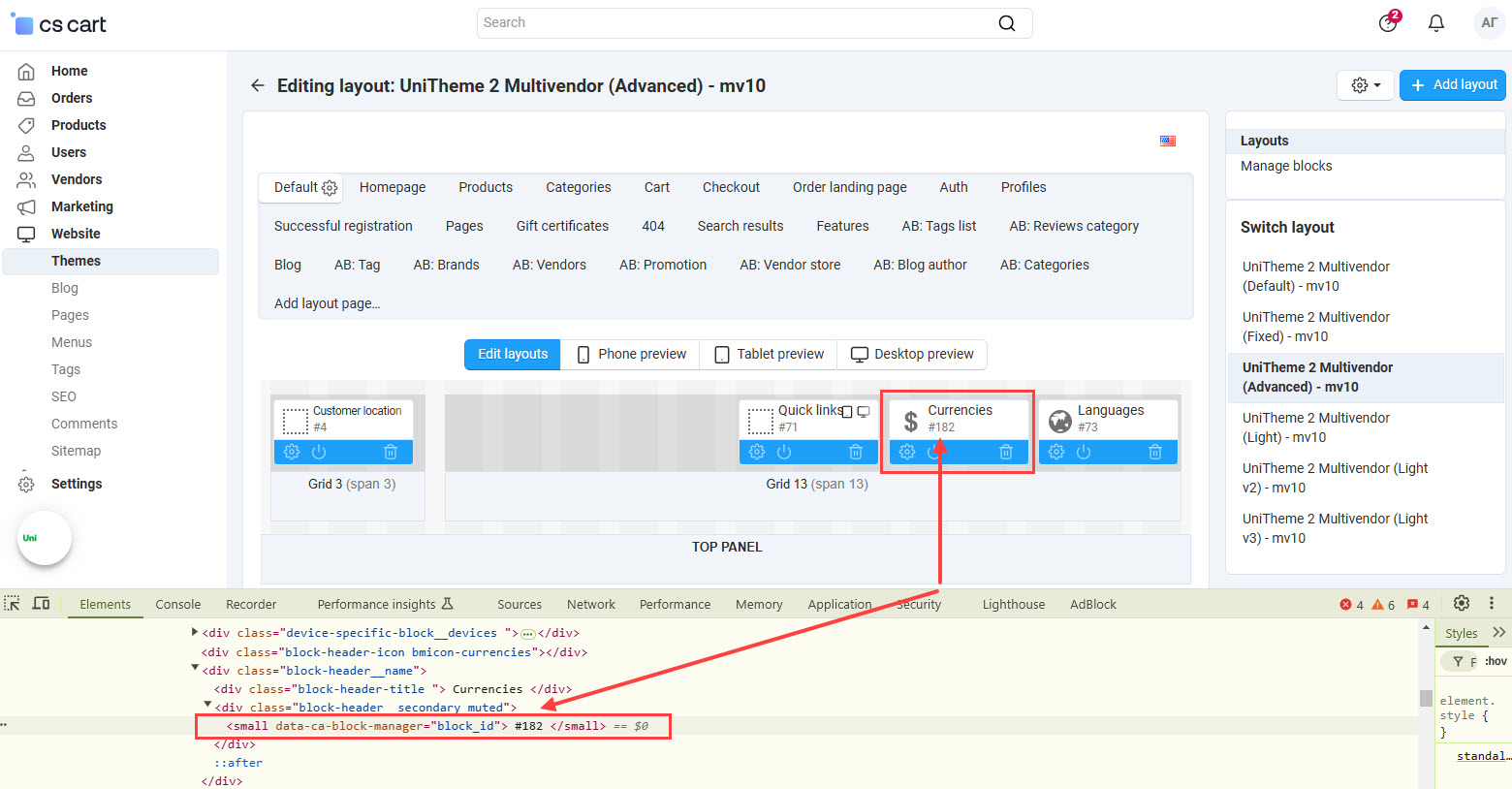Click the Uni floating round button
The width and height of the screenshot is (1512, 789).
point(45,538)
